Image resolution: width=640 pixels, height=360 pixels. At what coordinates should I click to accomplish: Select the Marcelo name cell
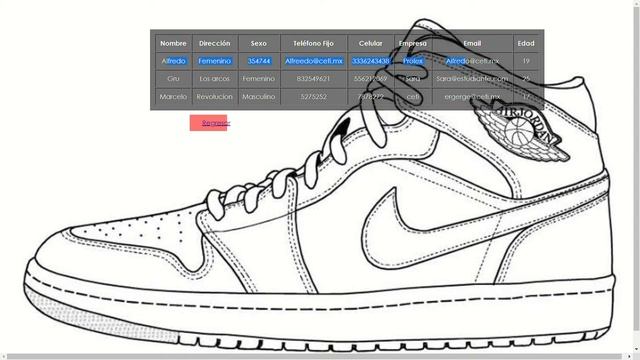(173, 97)
